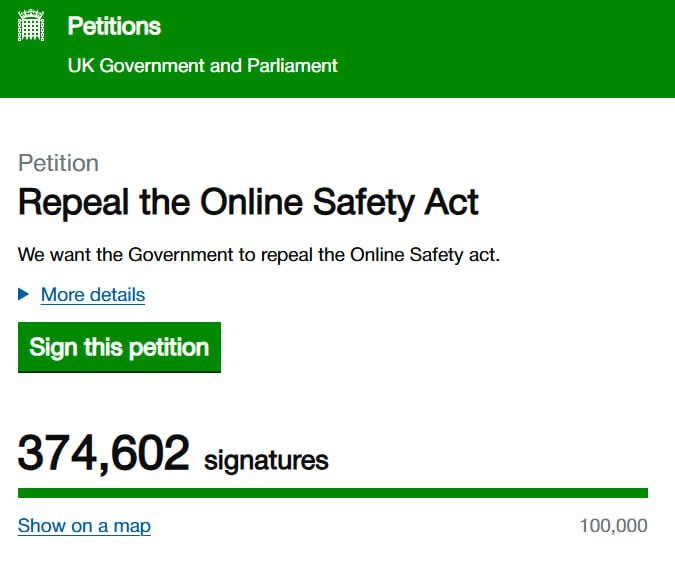Click the Repeal the Online Safety Act heading

[248, 203]
